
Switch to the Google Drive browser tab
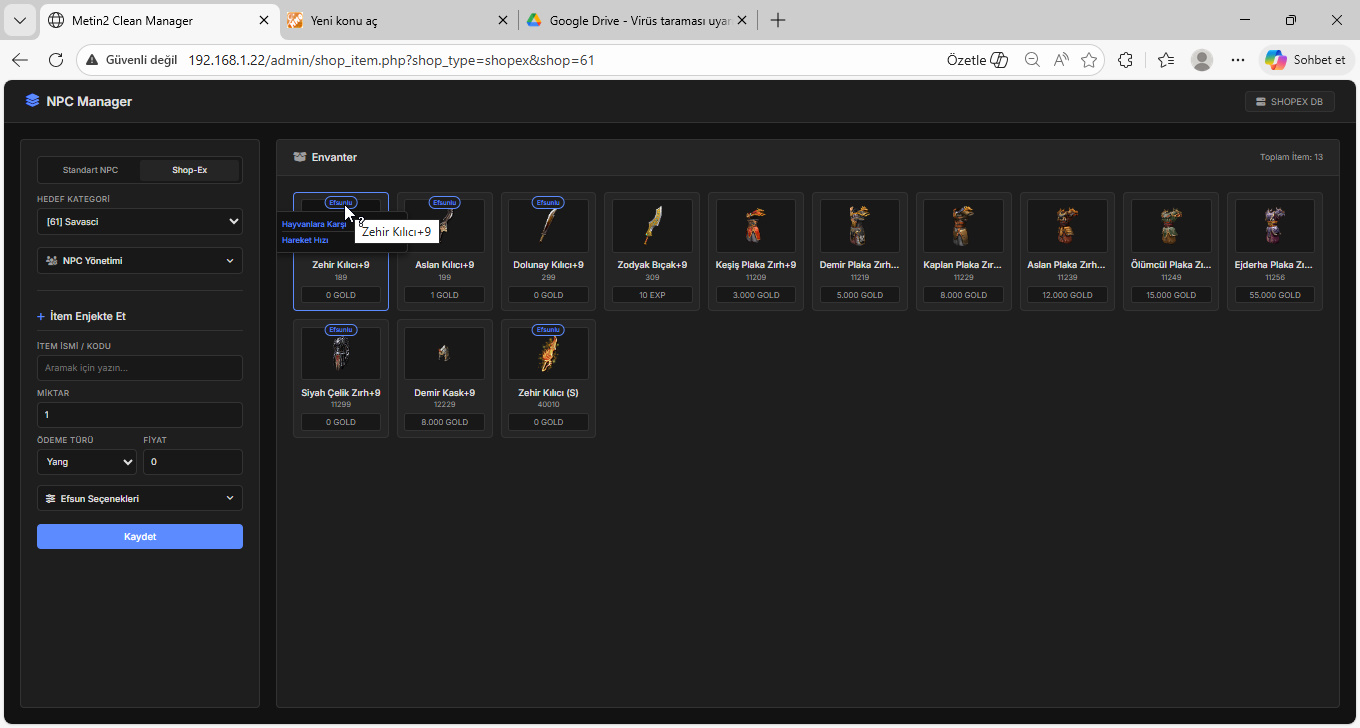635,20
